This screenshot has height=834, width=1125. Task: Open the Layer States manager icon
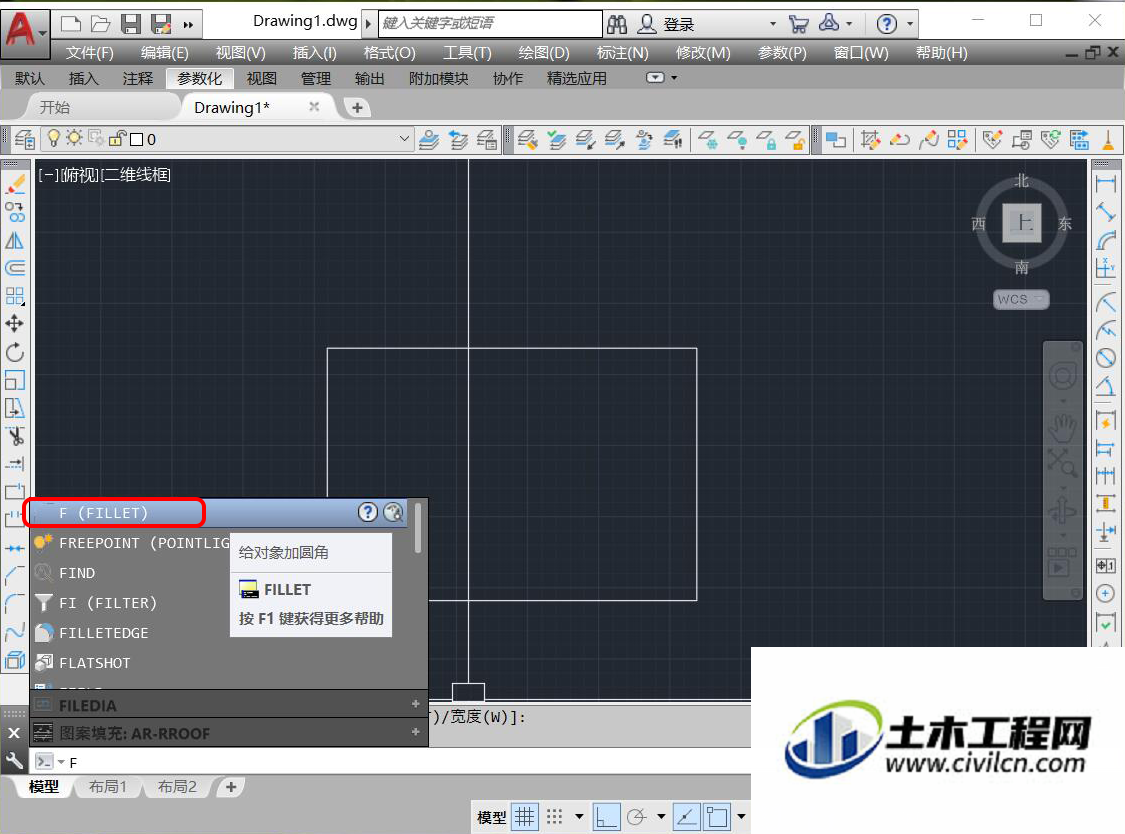pos(487,139)
